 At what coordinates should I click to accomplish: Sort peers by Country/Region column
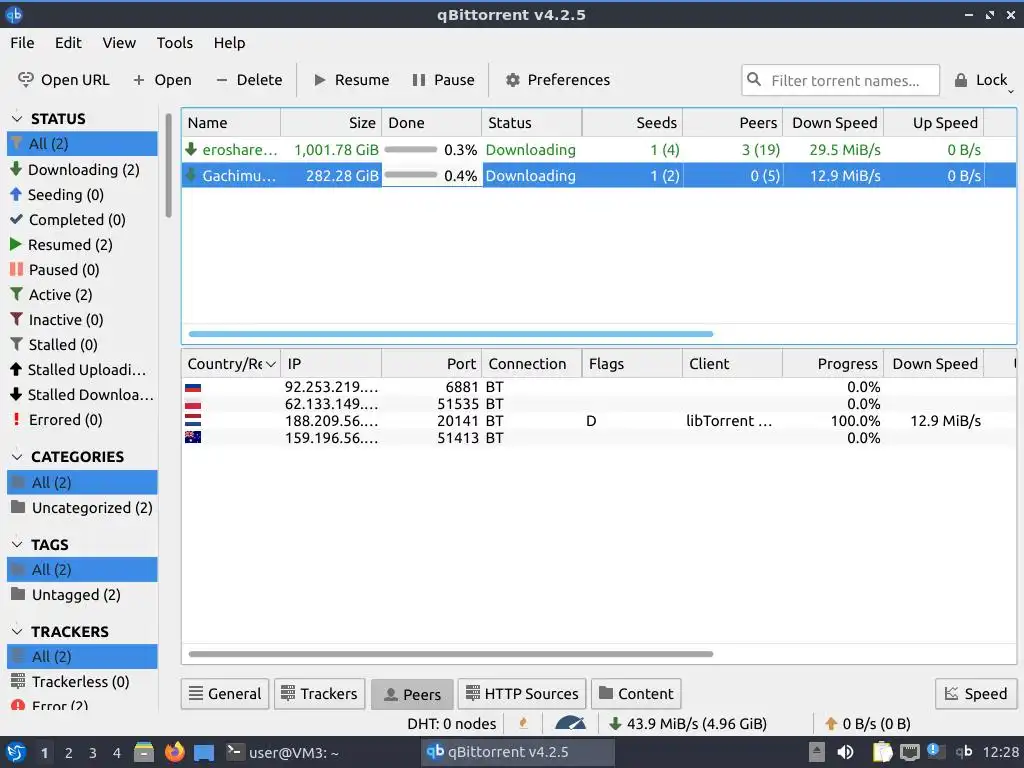click(x=231, y=364)
